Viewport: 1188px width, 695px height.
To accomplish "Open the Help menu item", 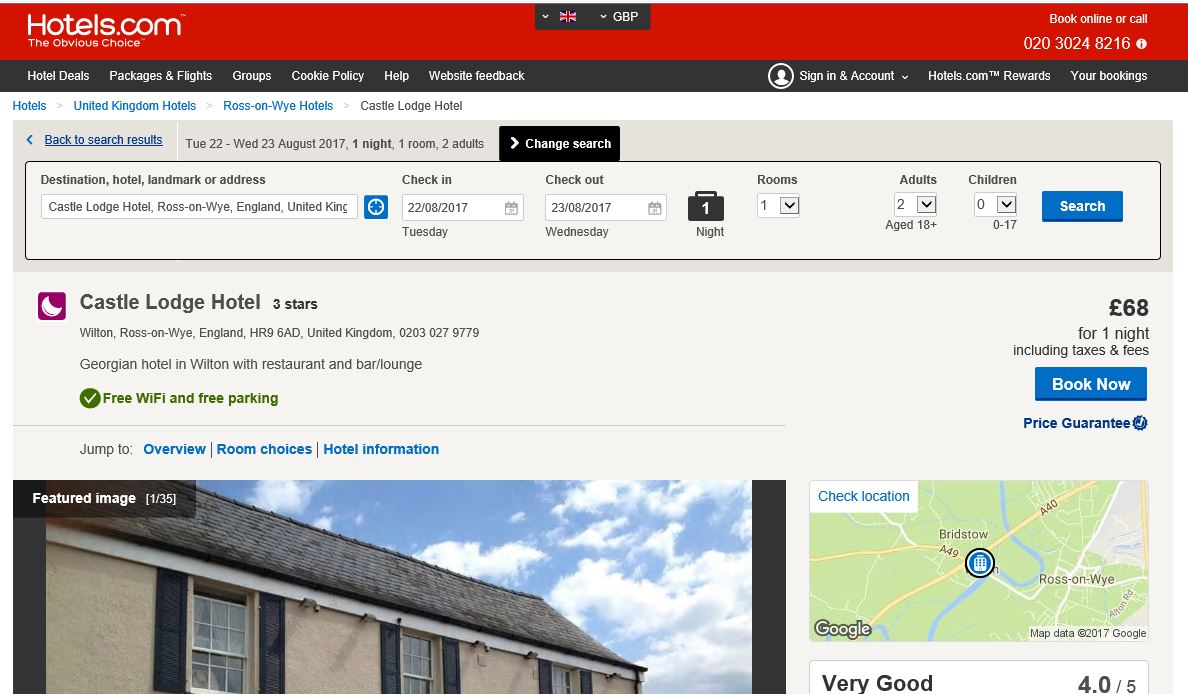I will click(x=396, y=76).
